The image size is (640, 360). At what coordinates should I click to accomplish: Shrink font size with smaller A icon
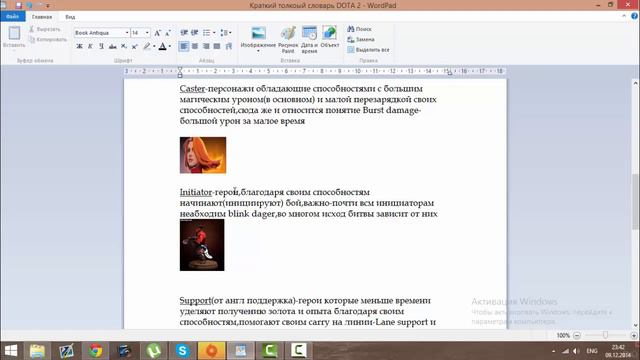(168, 33)
